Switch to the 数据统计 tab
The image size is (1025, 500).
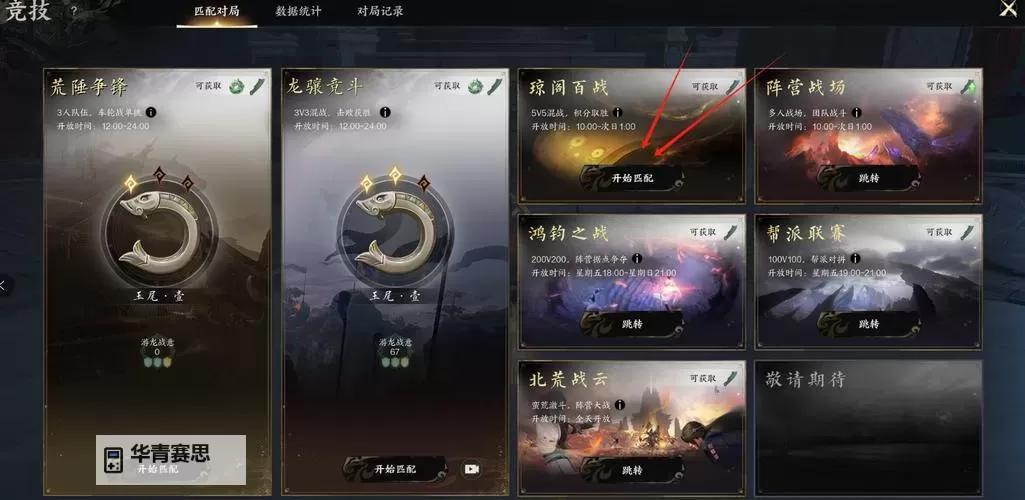pyautogui.click(x=298, y=11)
